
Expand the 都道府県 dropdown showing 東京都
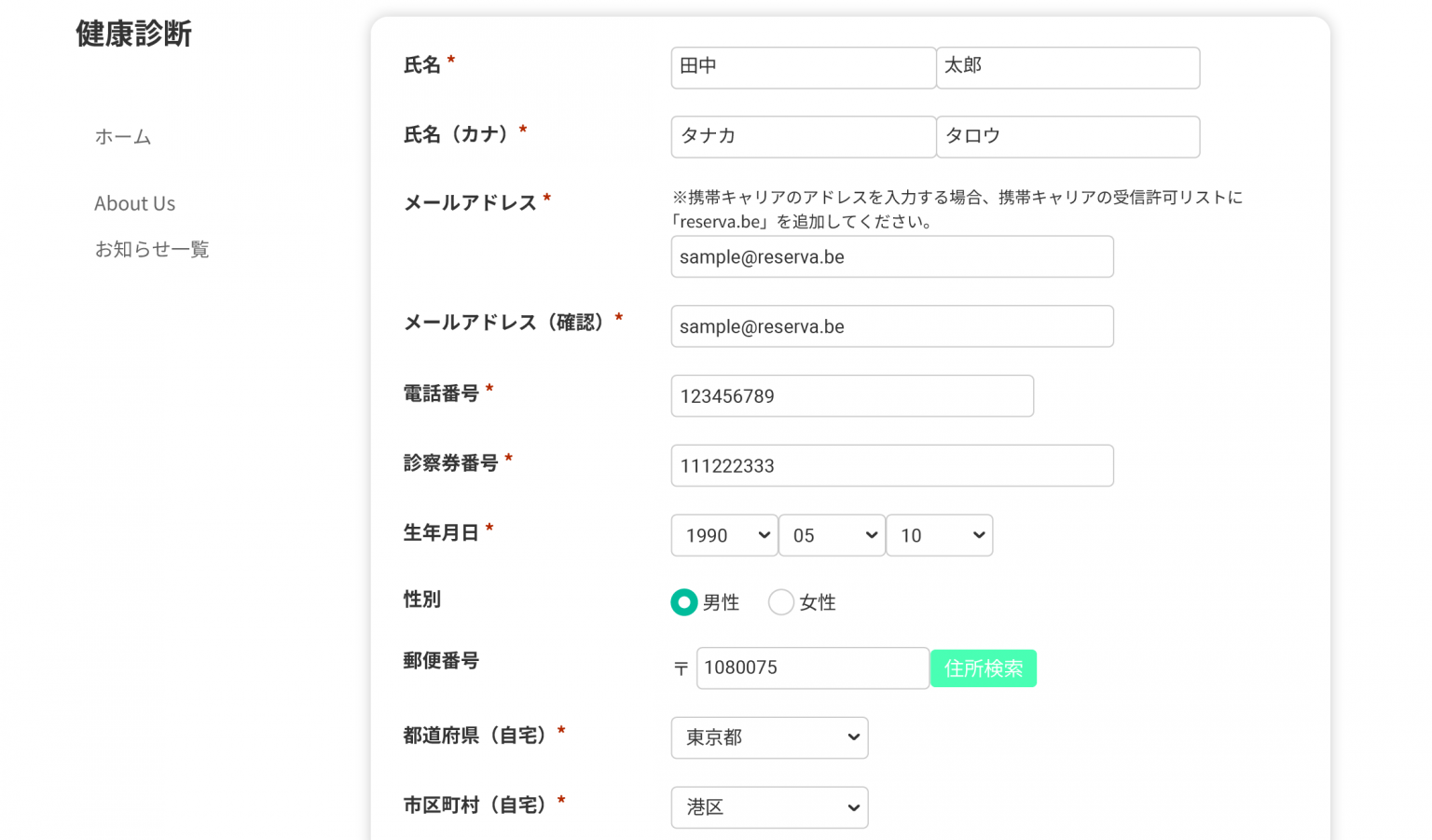coord(769,737)
